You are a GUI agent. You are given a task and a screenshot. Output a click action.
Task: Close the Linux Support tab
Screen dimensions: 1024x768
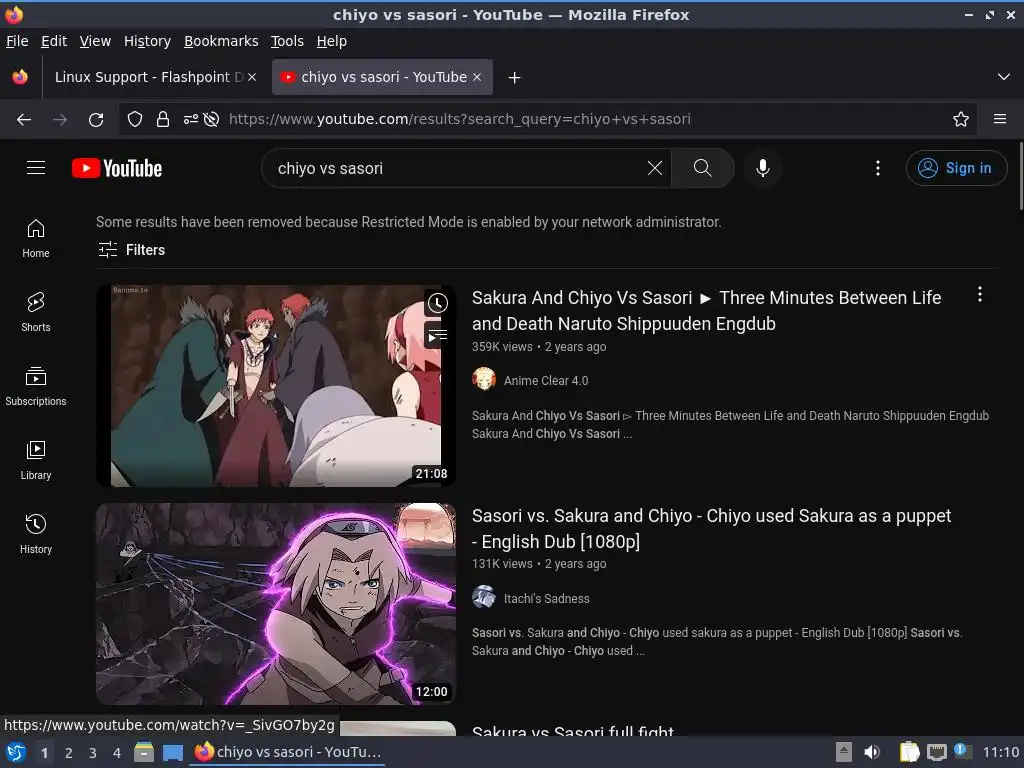point(252,77)
